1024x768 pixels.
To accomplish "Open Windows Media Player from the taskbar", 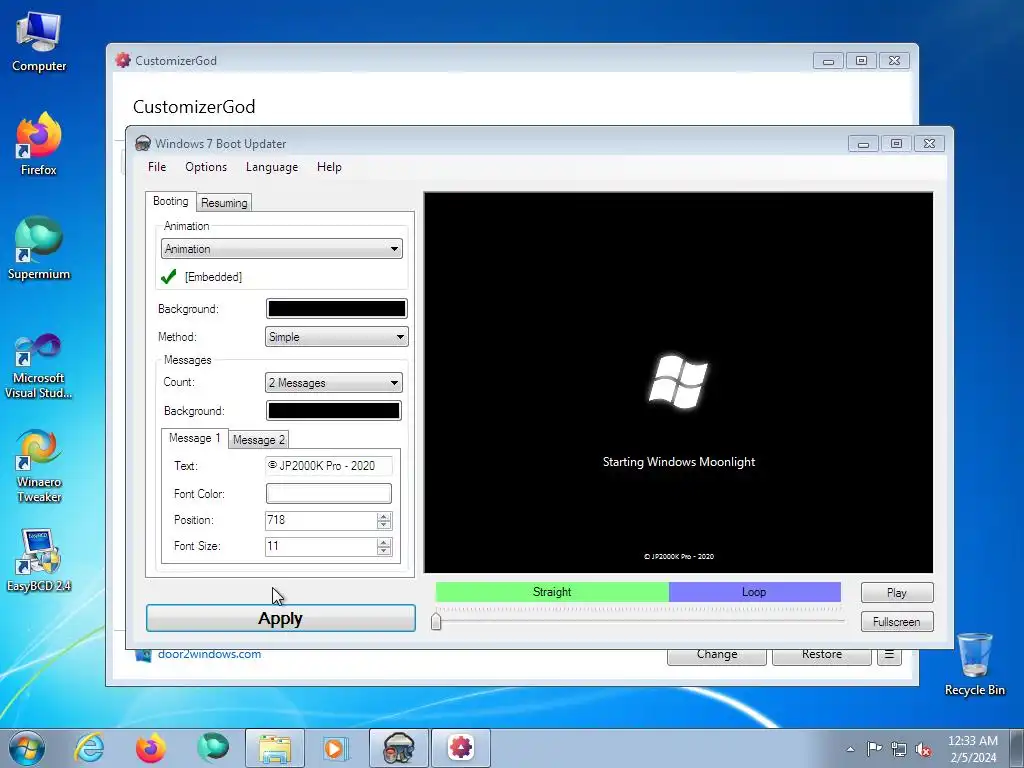I will [x=337, y=748].
